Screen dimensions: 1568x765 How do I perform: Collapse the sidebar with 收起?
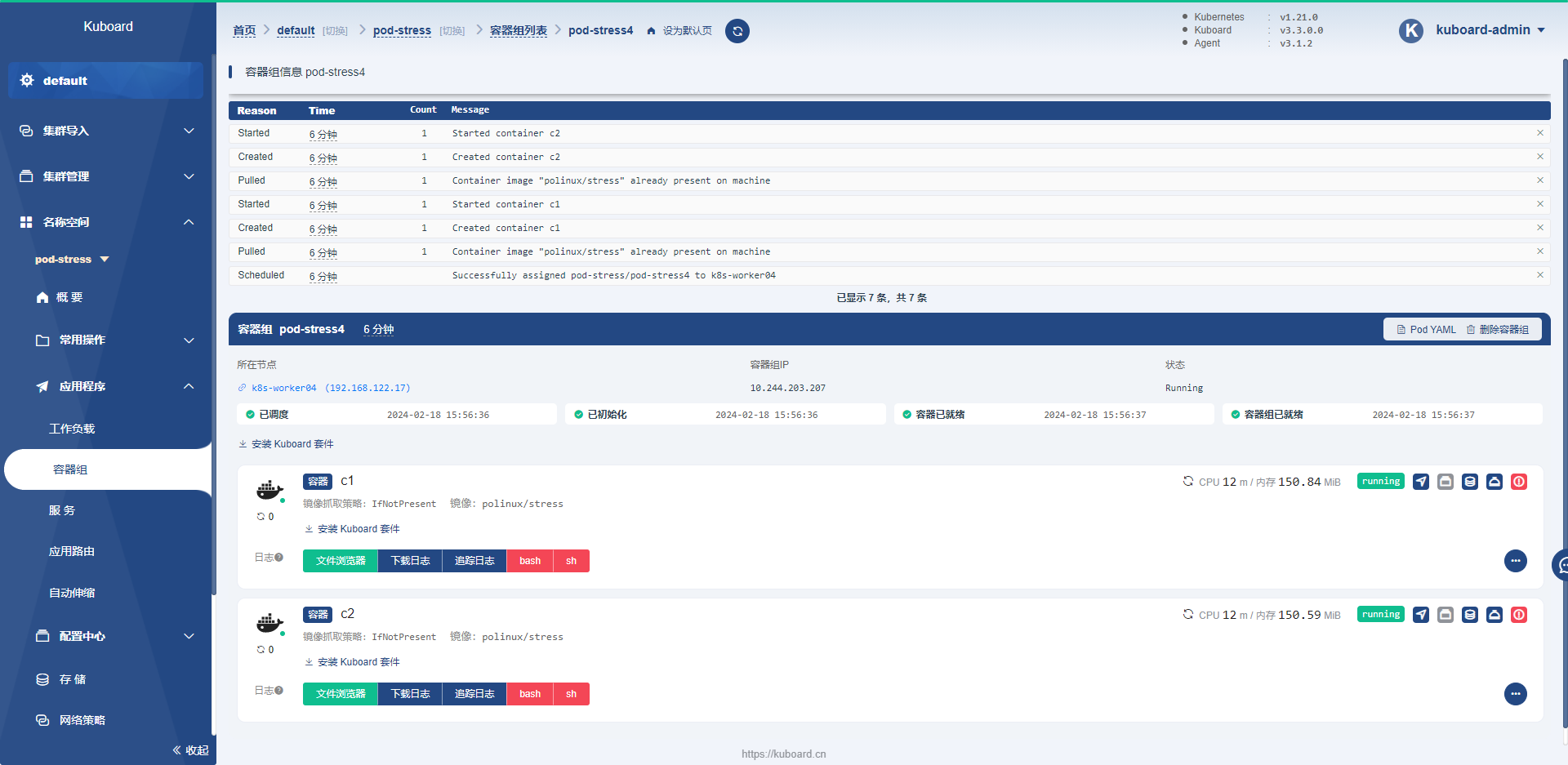[190, 750]
